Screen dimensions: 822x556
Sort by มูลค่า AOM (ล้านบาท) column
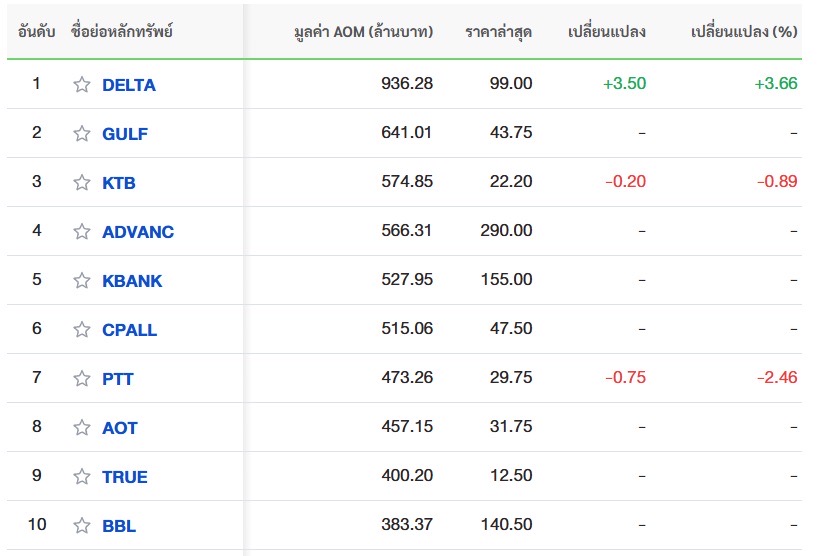363,32
